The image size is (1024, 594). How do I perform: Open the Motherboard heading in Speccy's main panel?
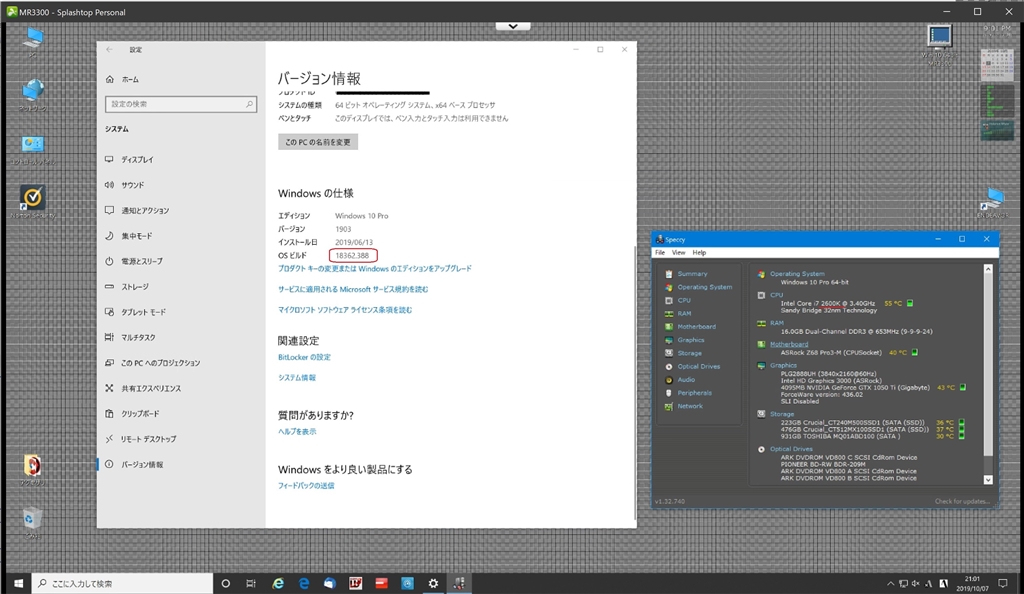click(x=789, y=344)
